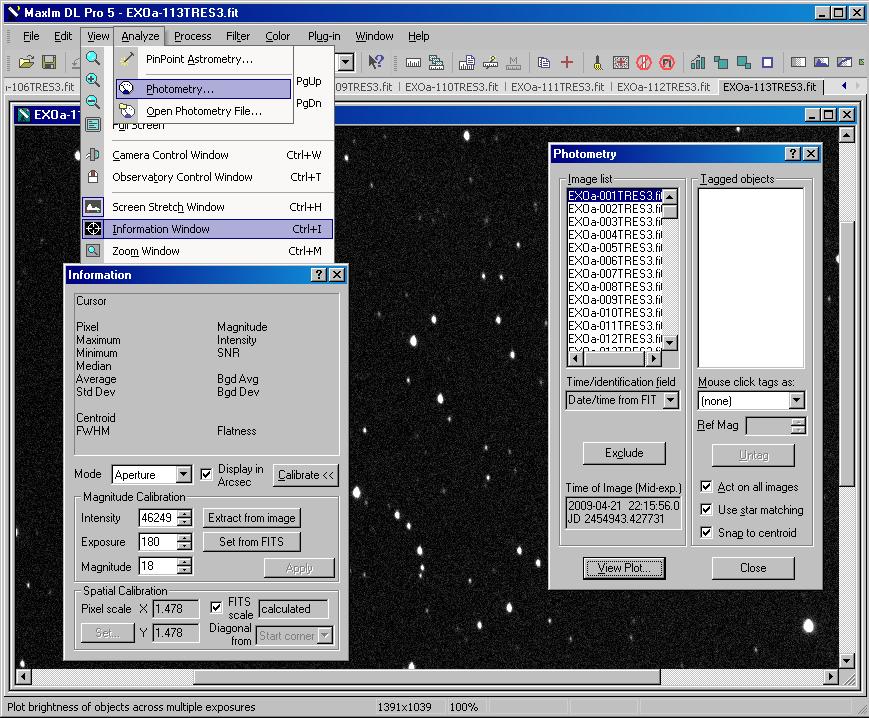Click the Information Window crosshair icon
Viewport: 869px width, 718px height.
(x=93, y=229)
